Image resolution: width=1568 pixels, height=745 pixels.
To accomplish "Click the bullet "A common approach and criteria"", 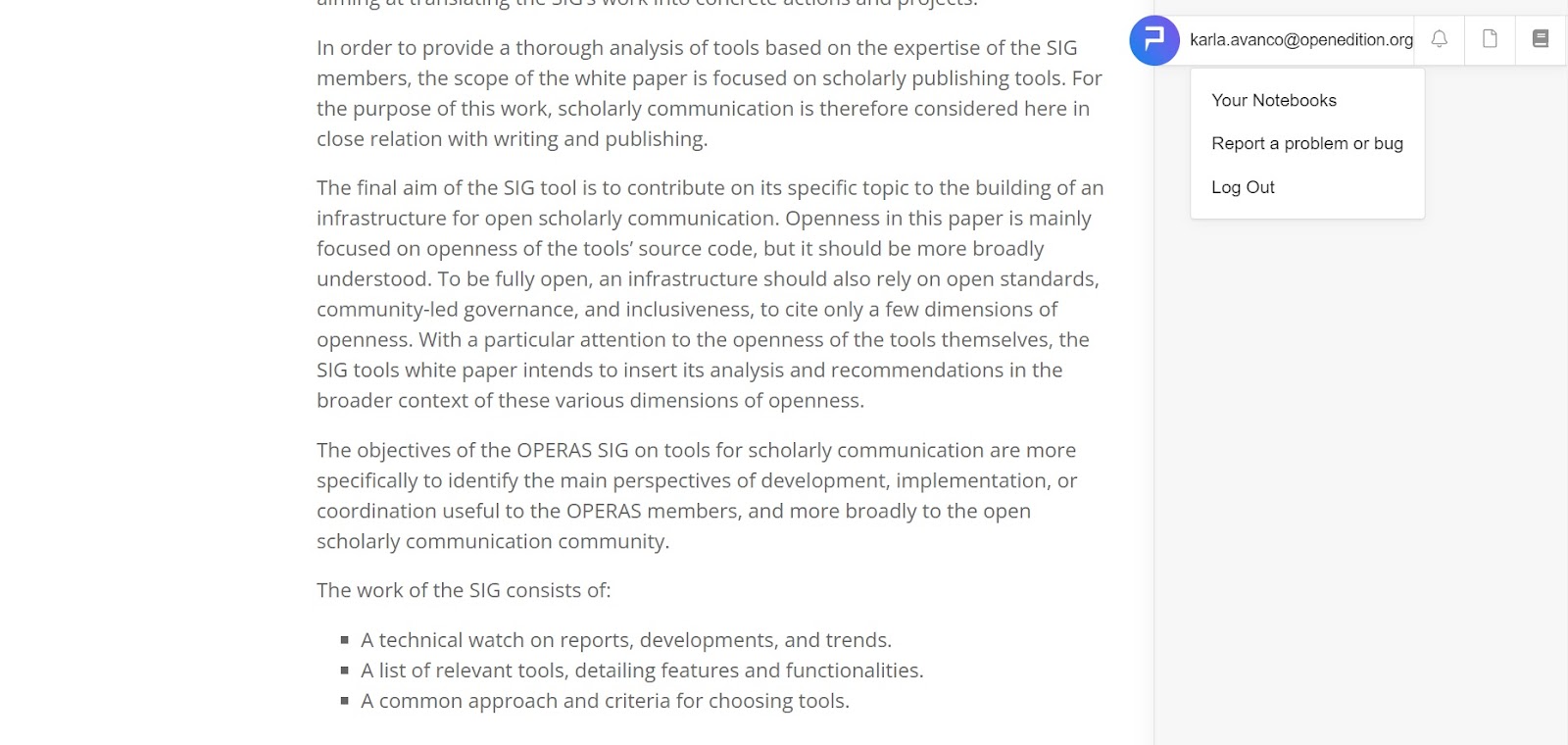I will [605, 701].
